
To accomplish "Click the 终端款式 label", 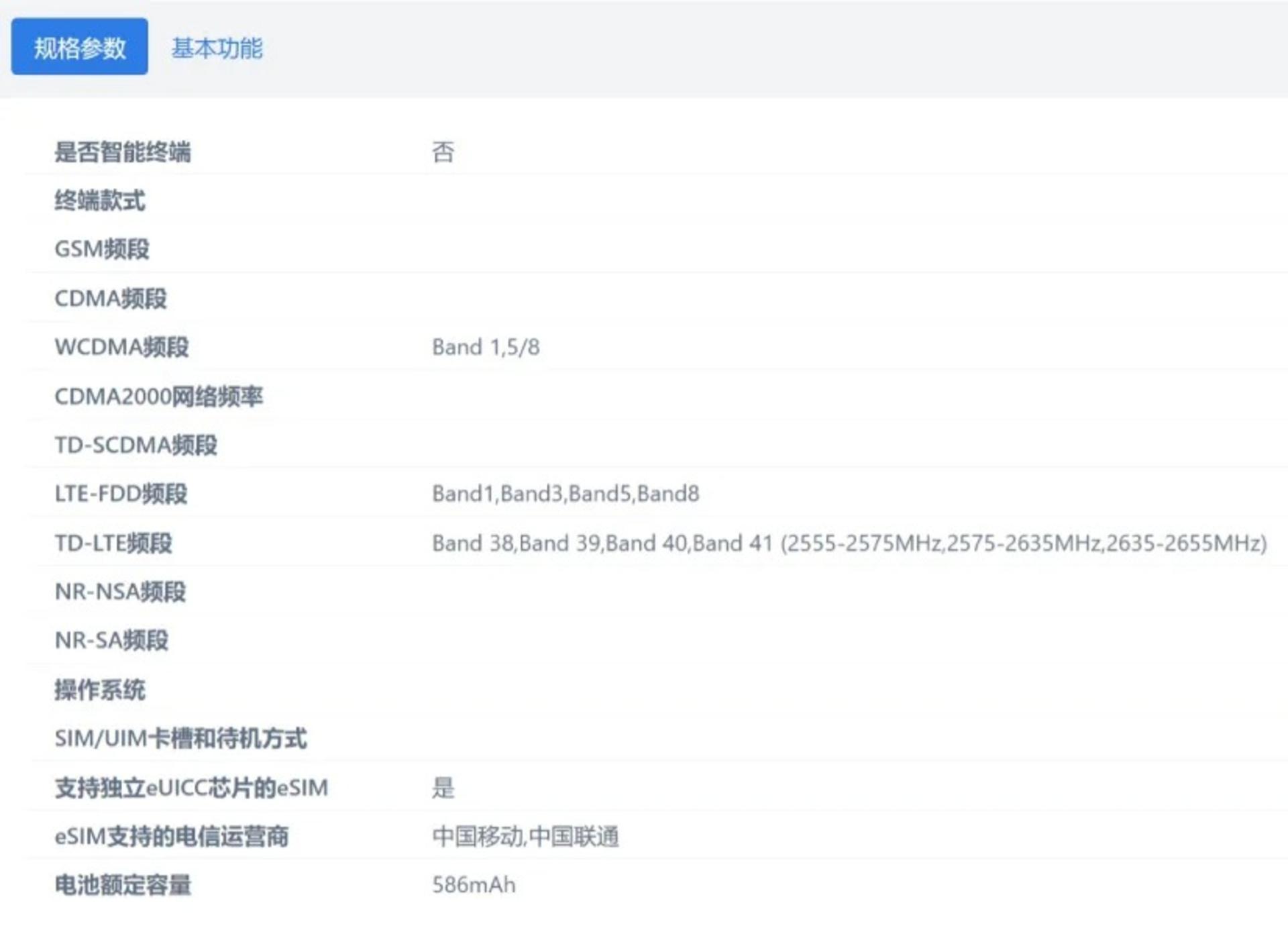I will (100, 200).
